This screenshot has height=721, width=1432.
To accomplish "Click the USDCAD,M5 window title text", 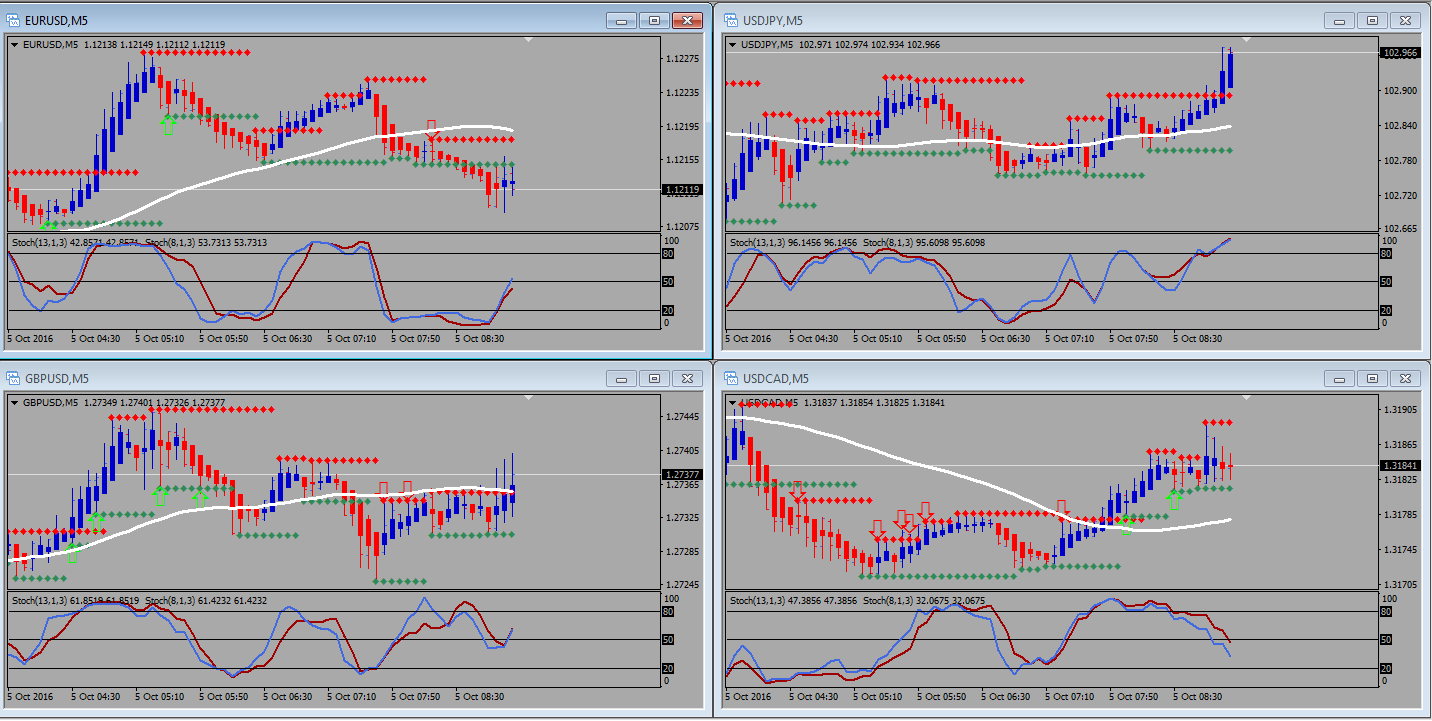I will tap(776, 378).
